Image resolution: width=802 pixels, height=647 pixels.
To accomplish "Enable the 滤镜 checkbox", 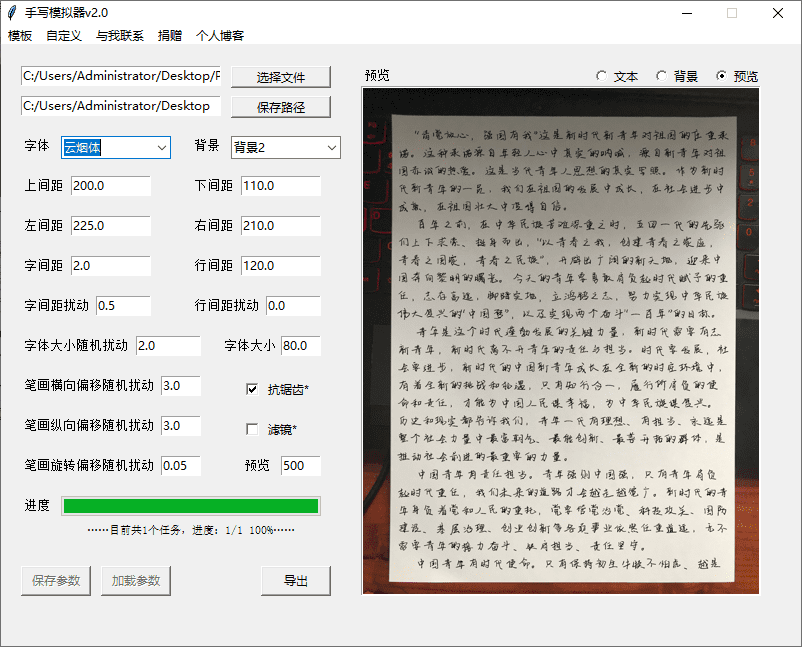I will point(251,429).
